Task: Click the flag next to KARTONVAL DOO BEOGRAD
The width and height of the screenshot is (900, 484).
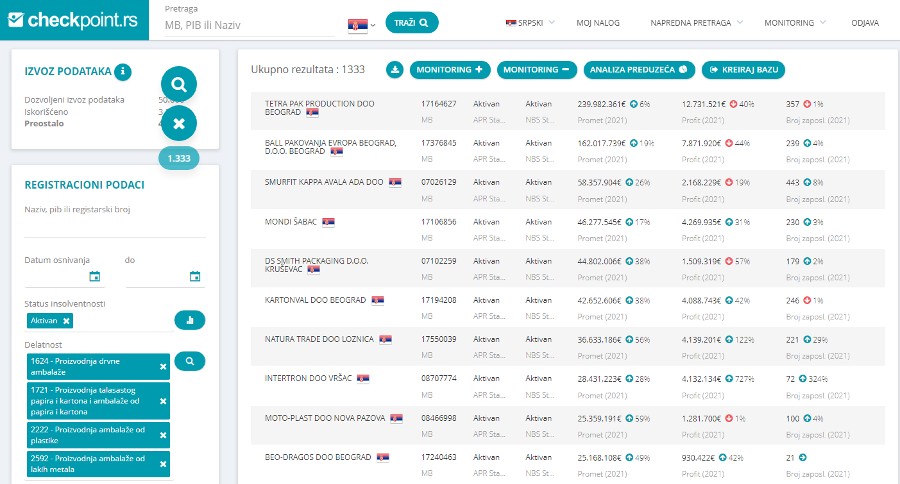Action: click(x=378, y=300)
